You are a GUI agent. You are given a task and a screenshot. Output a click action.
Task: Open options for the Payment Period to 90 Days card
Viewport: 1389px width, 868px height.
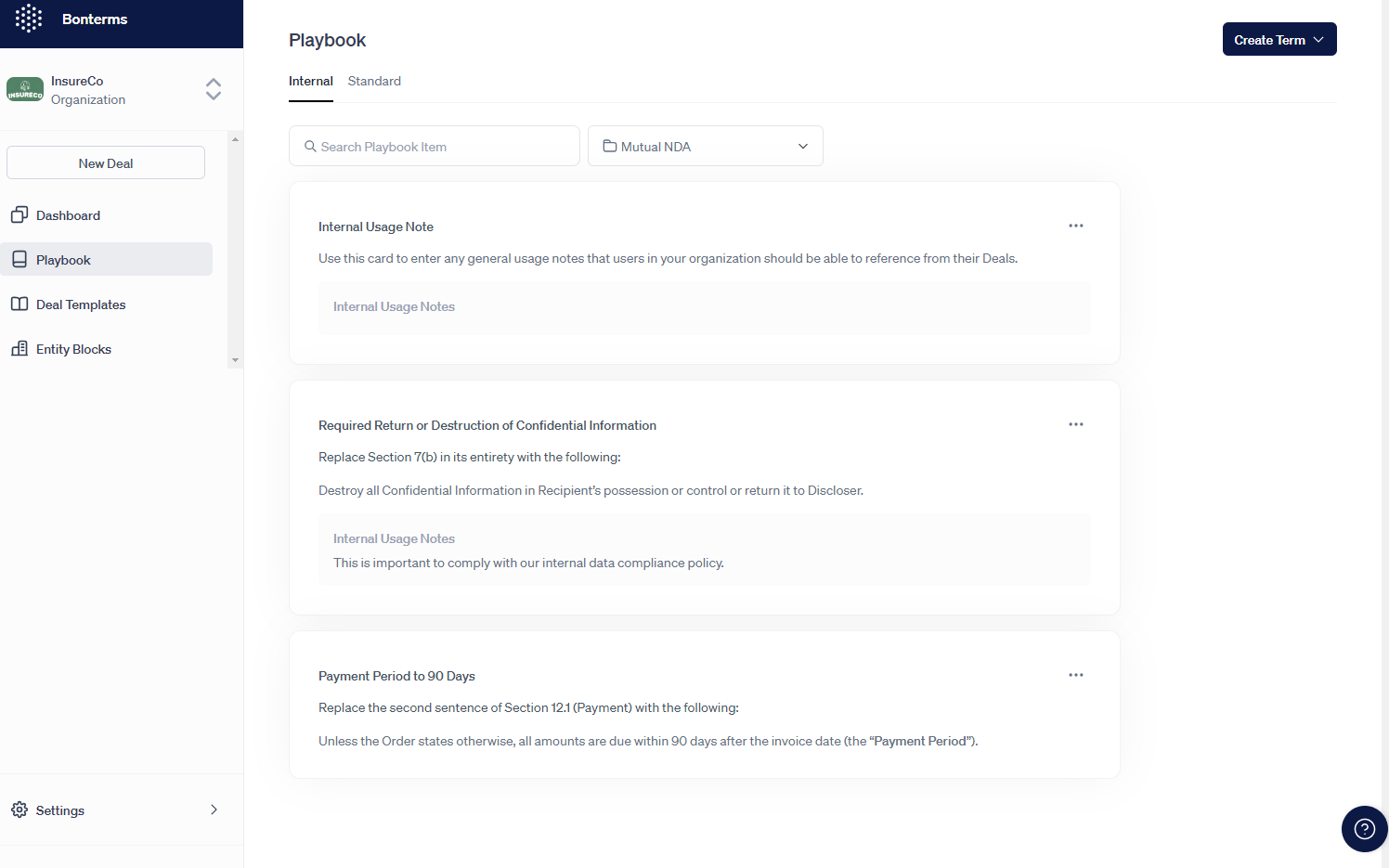[1076, 675]
